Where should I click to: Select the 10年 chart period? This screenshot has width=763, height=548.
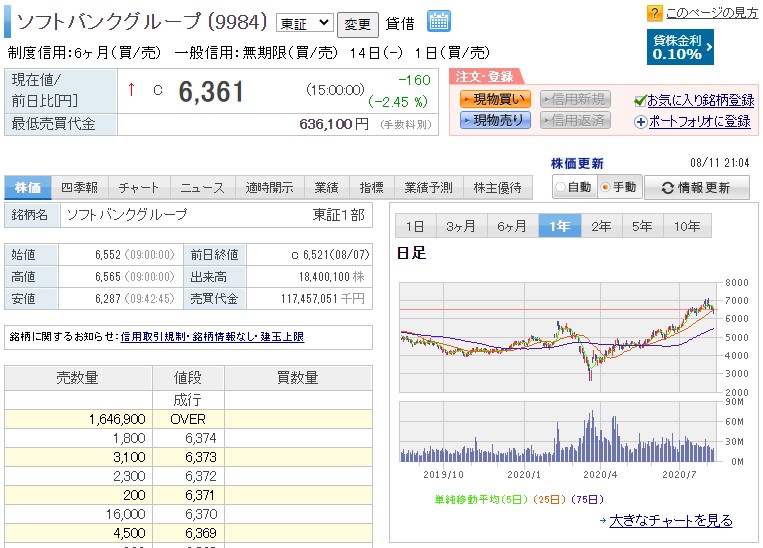pyautogui.click(x=687, y=226)
